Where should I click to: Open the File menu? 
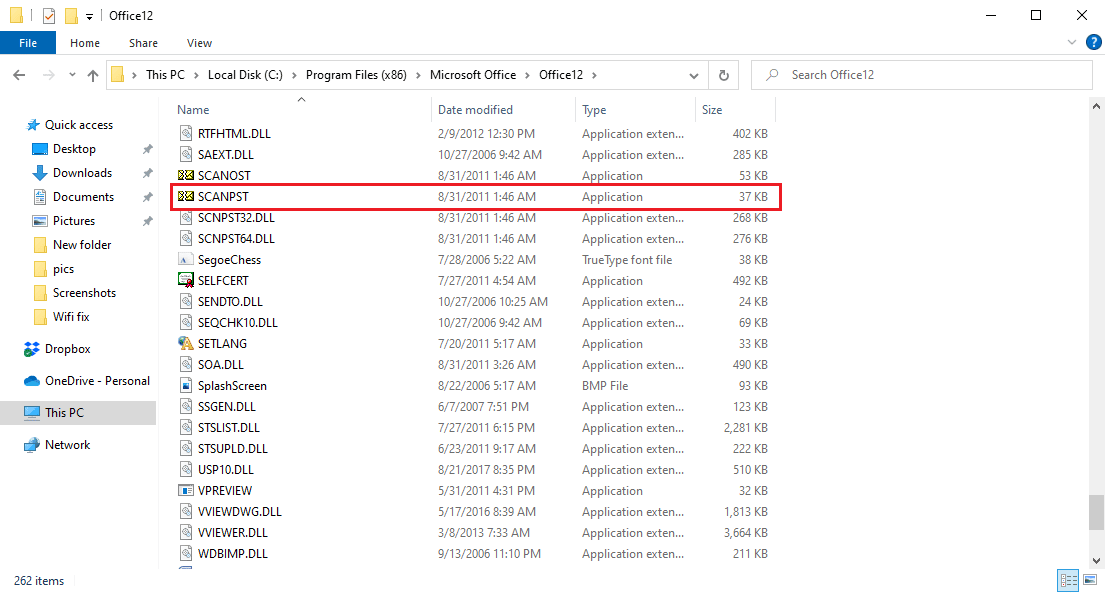click(x=28, y=43)
